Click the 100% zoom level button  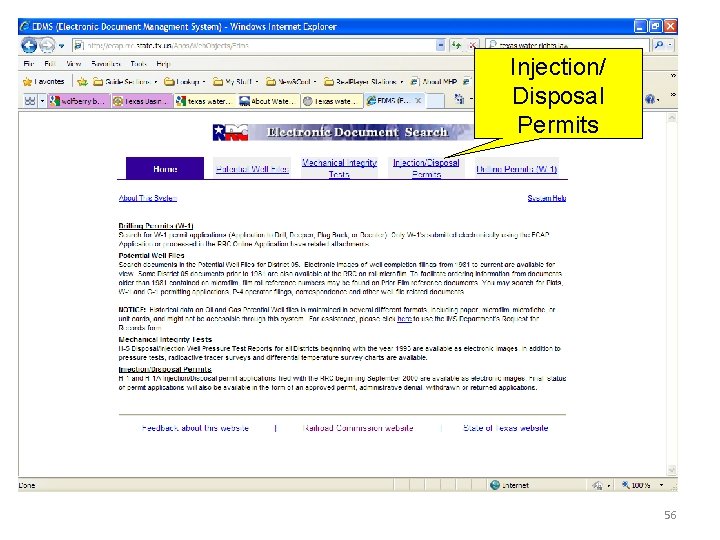[636, 485]
